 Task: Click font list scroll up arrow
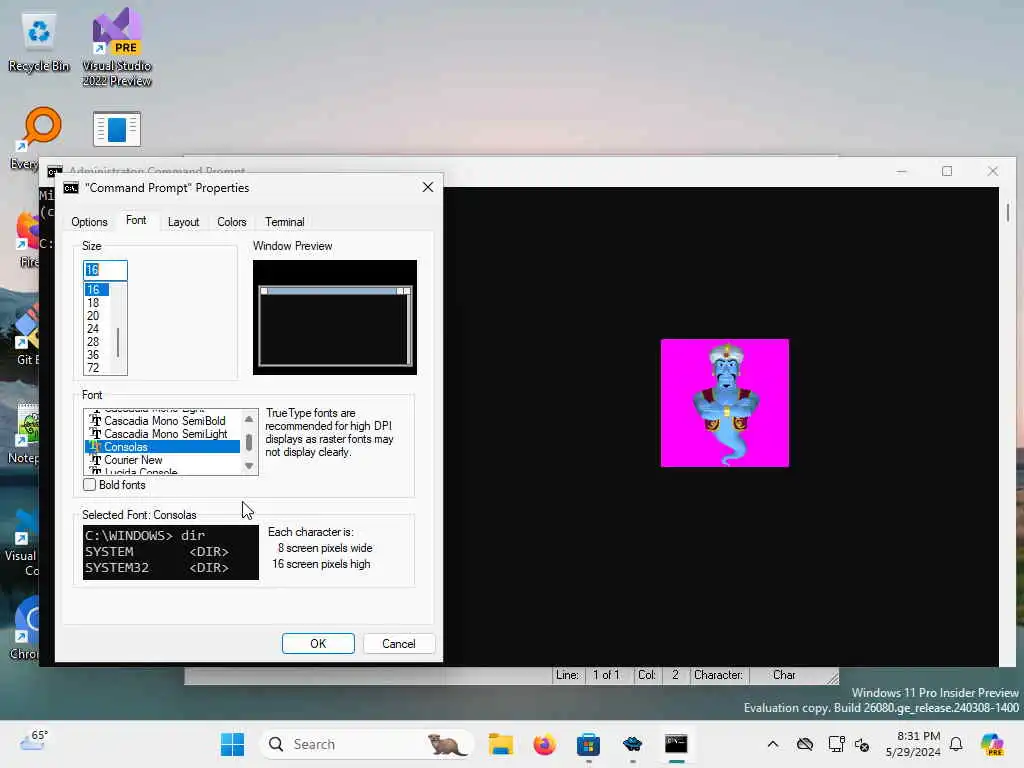click(x=249, y=419)
